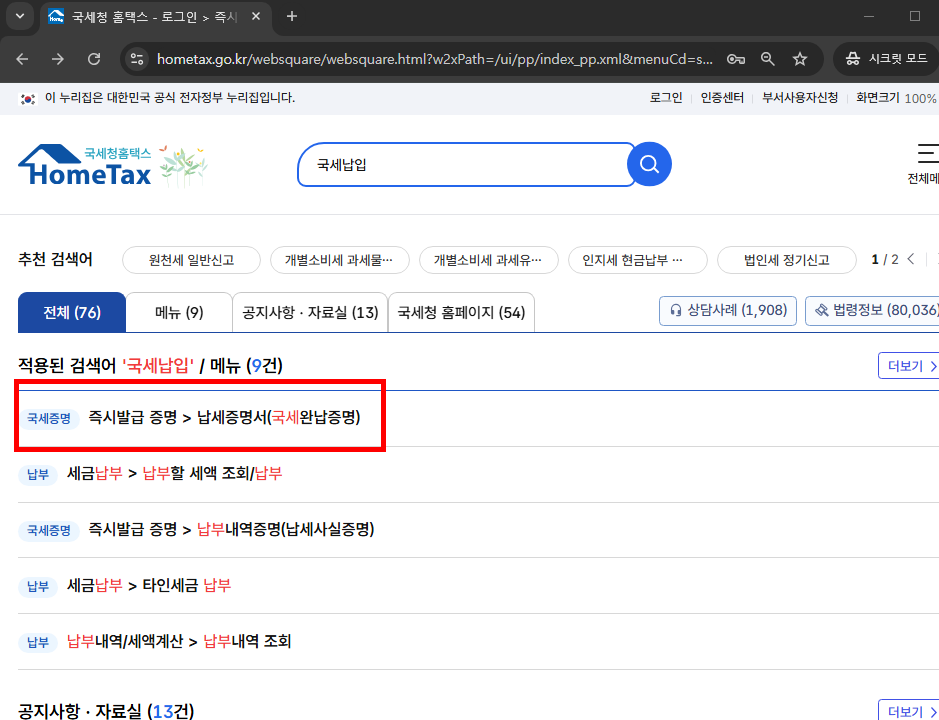Click the 로그인 link
Screen dimensions: 939x720
point(665,97)
